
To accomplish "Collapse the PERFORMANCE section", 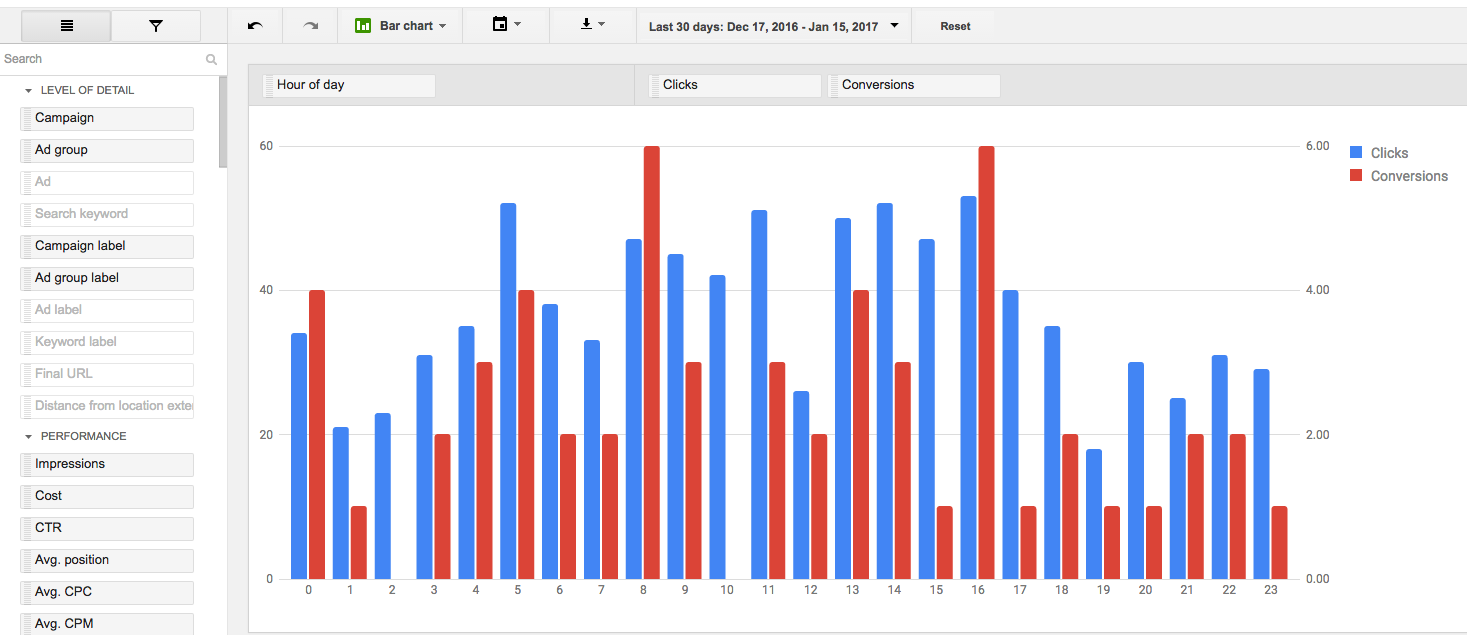I will 29,437.
